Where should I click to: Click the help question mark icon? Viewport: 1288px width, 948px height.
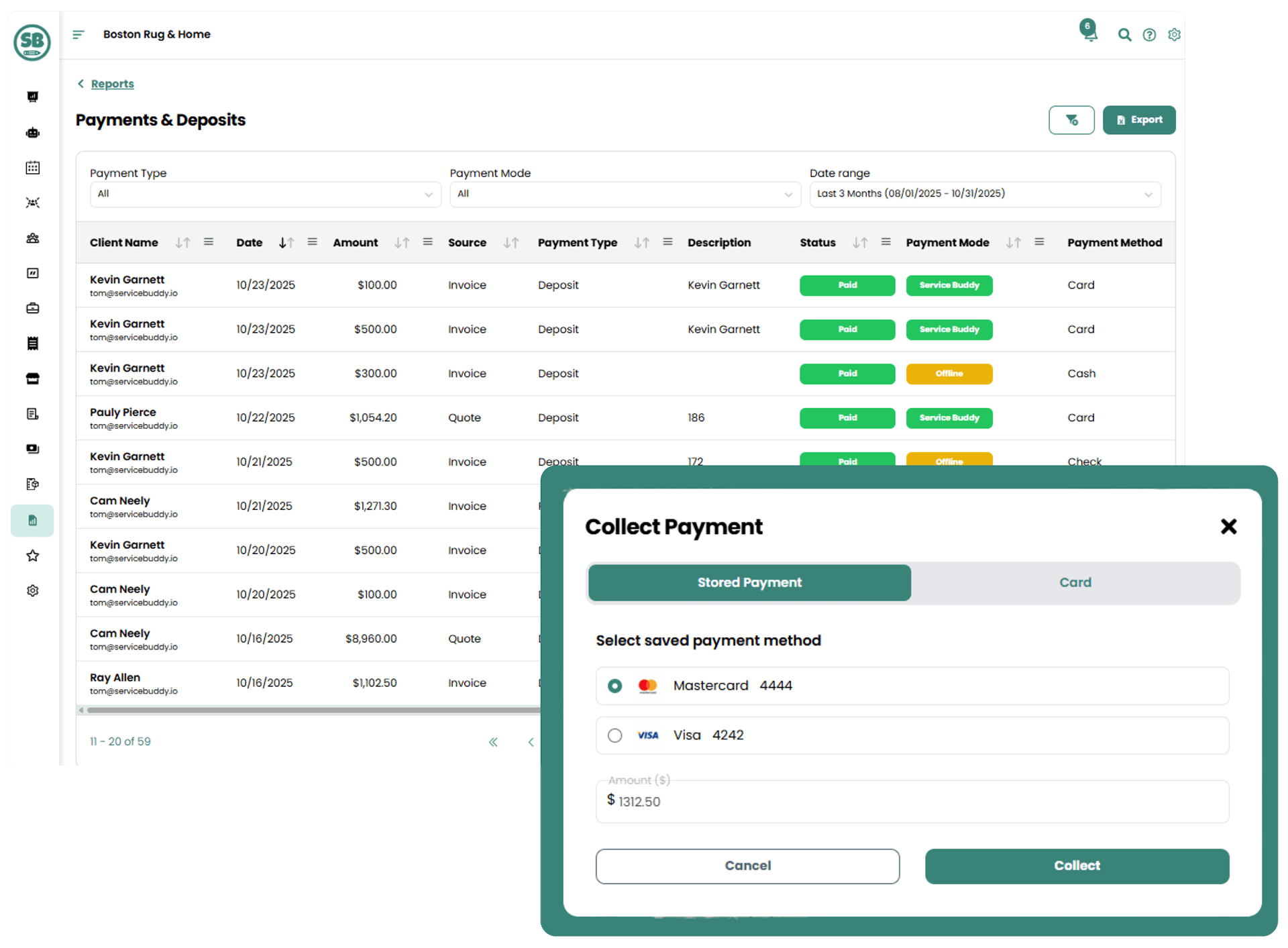point(1149,35)
